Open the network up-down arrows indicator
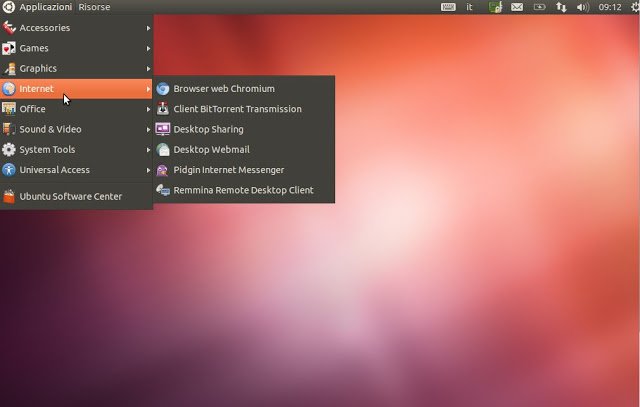The width and height of the screenshot is (640, 407). (x=561, y=7)
